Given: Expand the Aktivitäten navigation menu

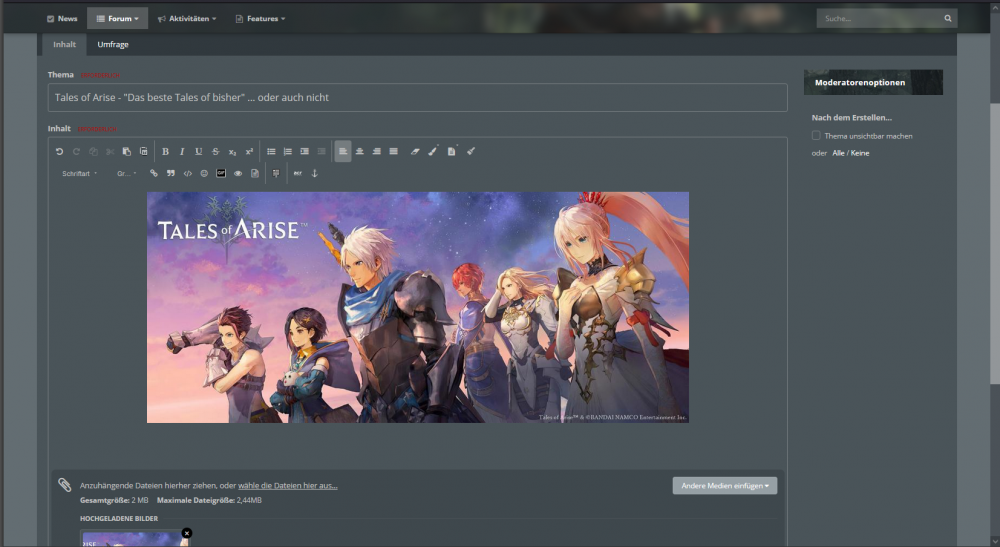Looking at the screenshot, I should tap(187, 18).
